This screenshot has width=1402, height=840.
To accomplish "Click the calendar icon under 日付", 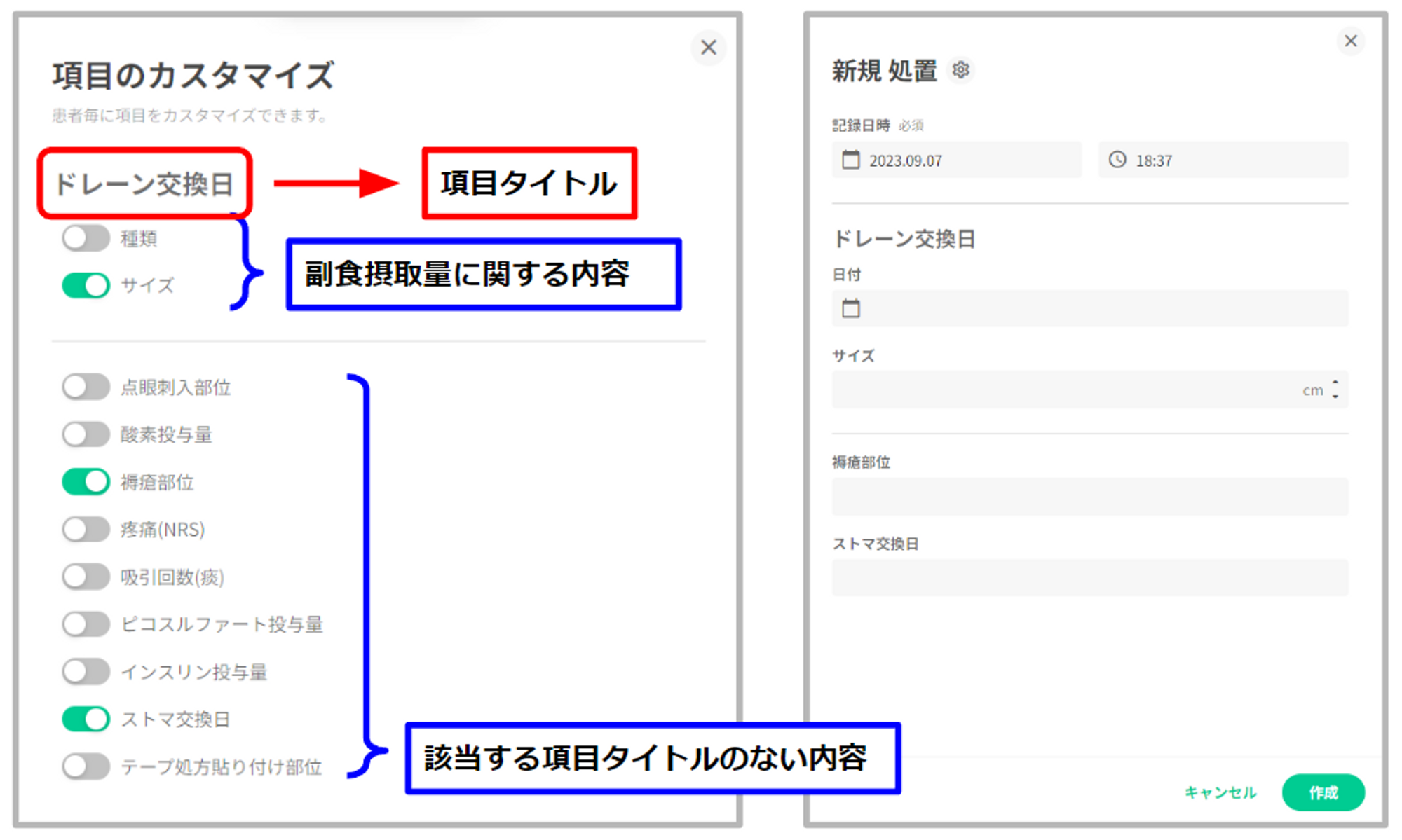I will [850, 308].
